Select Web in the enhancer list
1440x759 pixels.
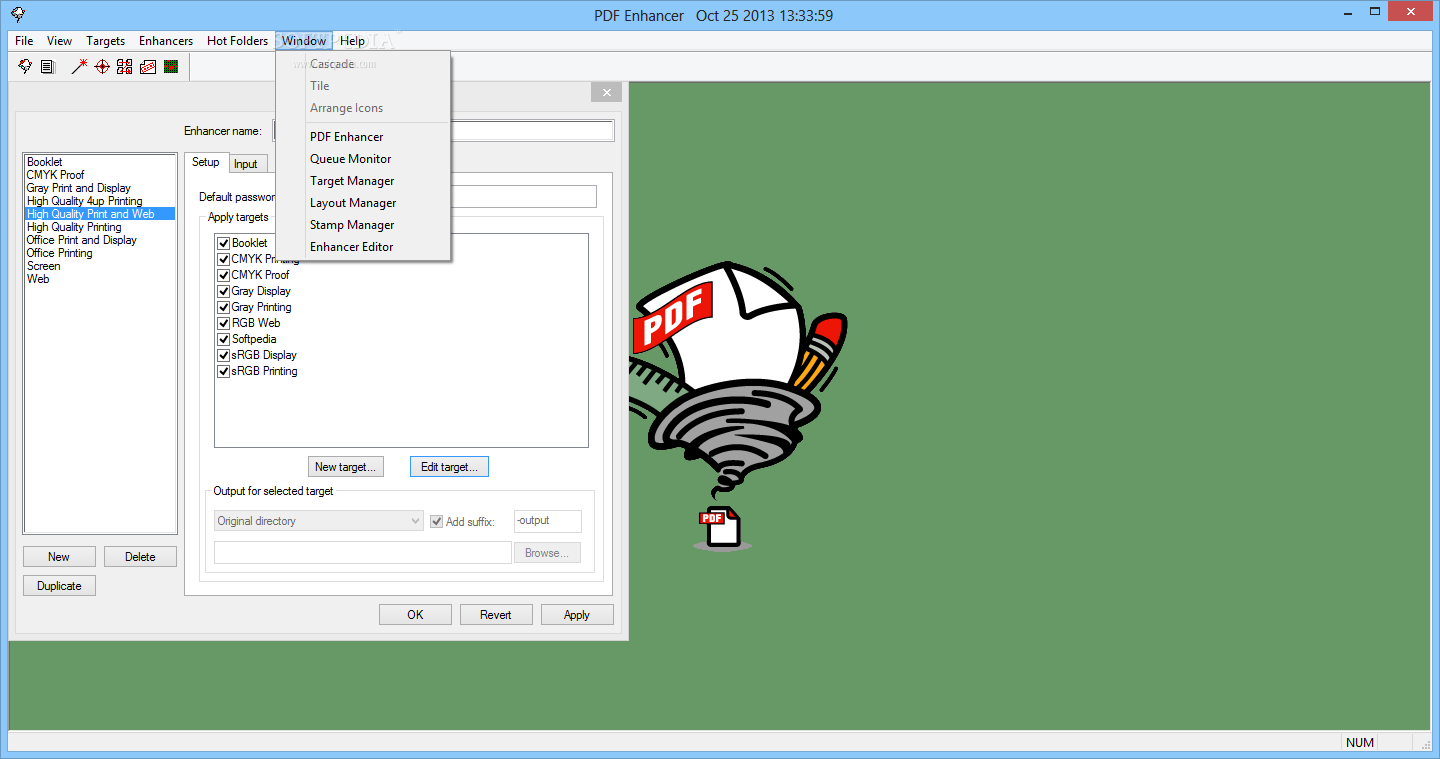(100, 279)
